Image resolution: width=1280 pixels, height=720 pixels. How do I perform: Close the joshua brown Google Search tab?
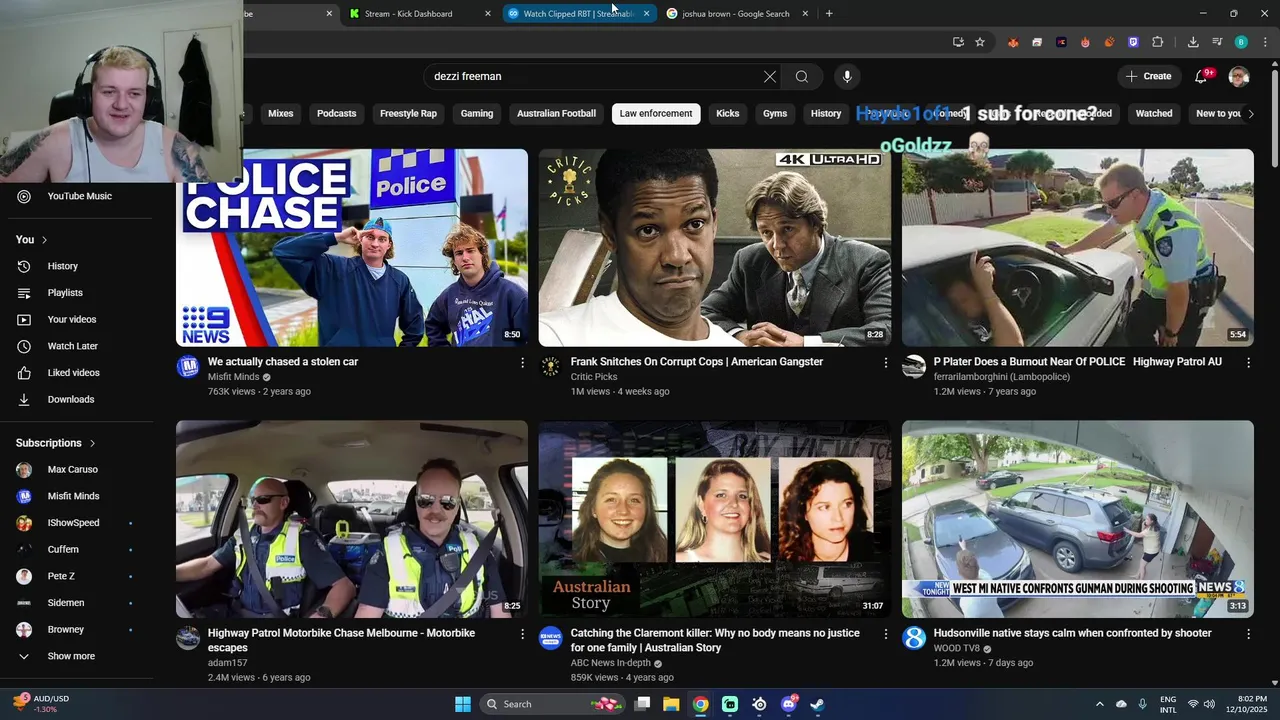click(x=805, y=14)
